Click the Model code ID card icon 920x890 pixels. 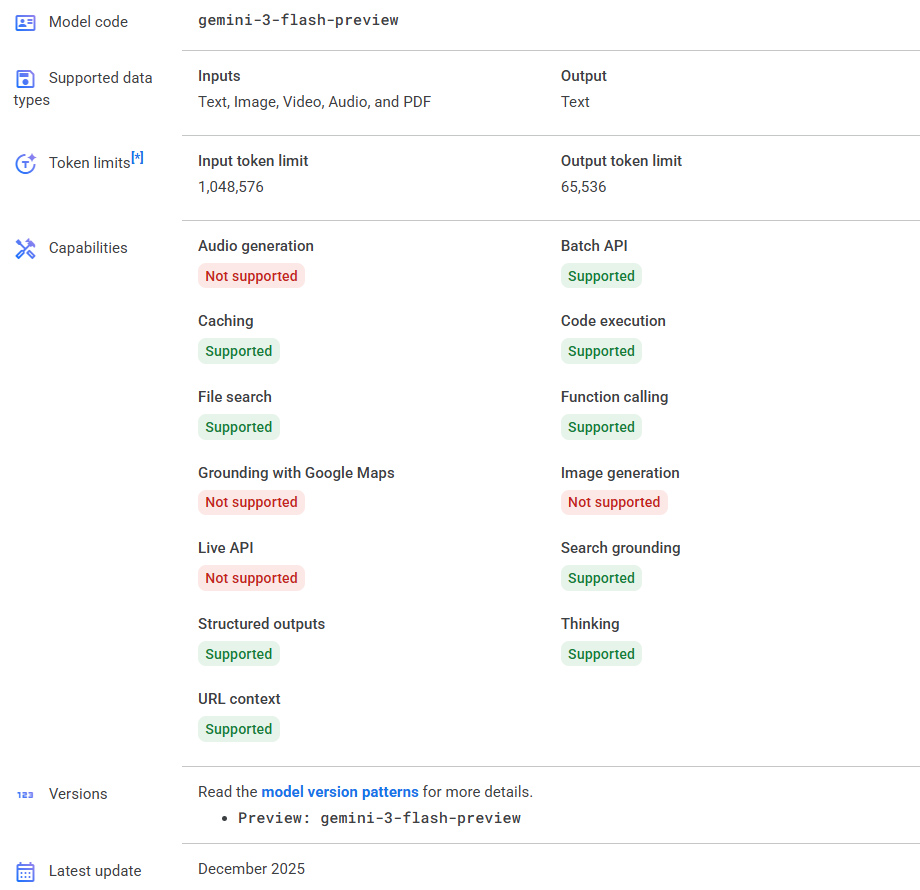point(25,23)
